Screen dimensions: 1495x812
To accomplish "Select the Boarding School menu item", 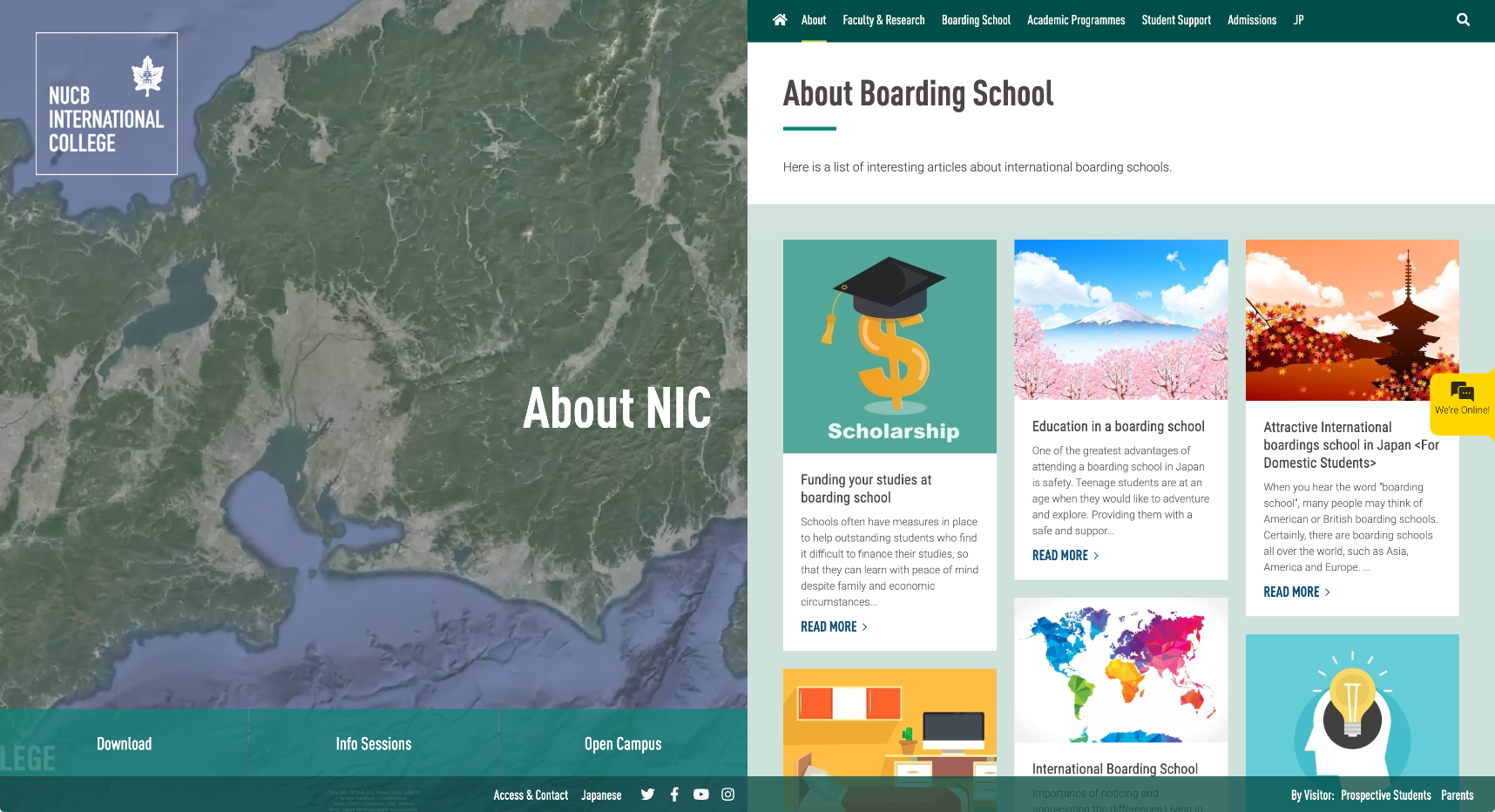I will coord(975,20).
